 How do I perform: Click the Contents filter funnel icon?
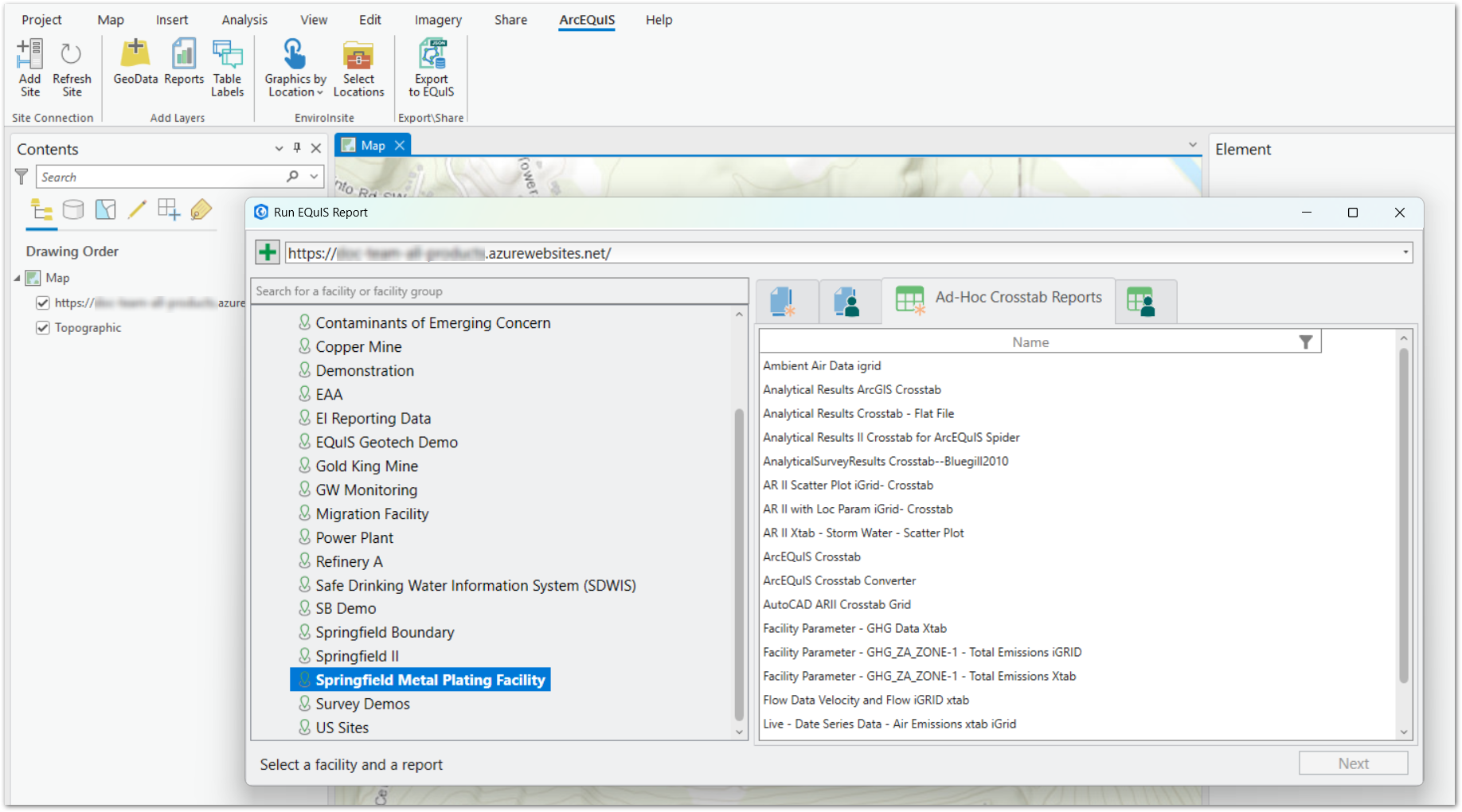pyautogui.click(x=21, y=177)
